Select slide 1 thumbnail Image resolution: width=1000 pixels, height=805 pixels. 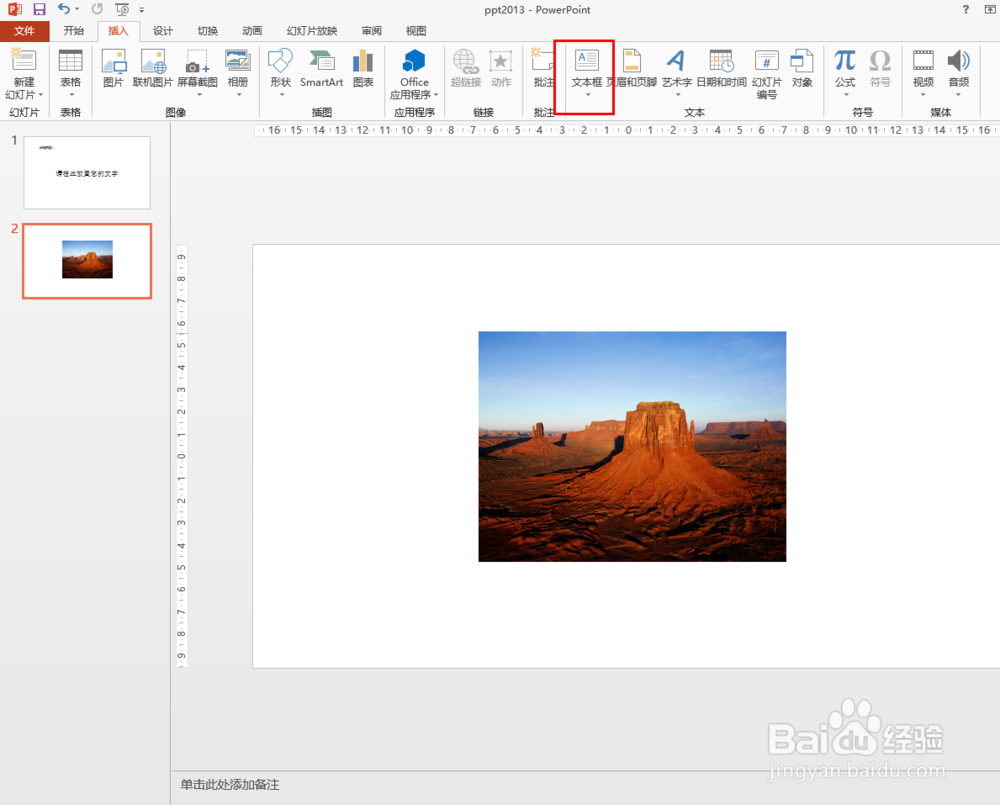click(87, 172)
